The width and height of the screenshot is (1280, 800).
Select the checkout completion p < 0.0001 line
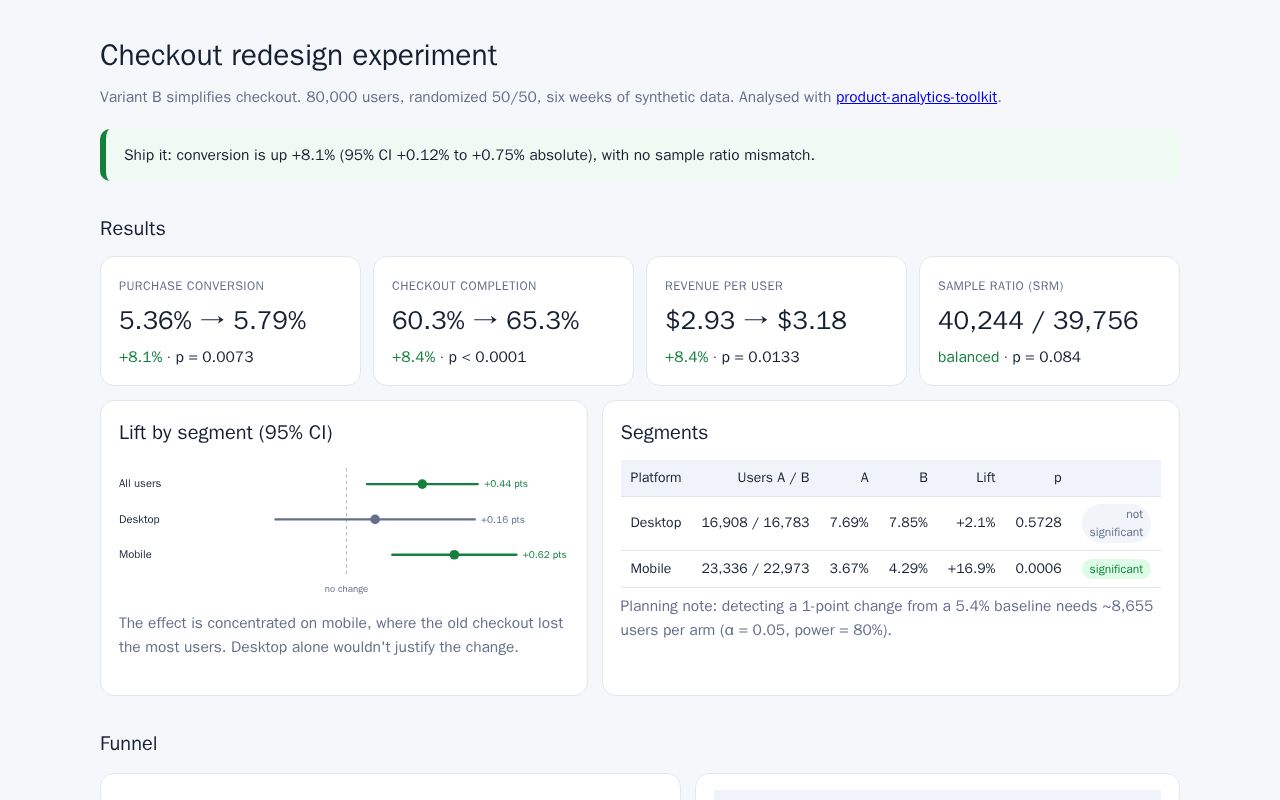(459, 357)
